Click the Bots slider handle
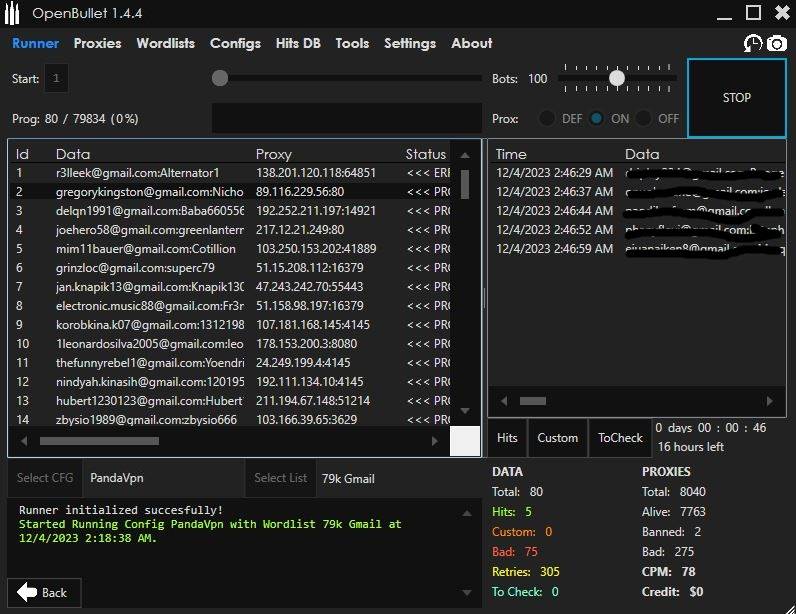The width and height of the screenshot is (796, 614). [617, 78]
